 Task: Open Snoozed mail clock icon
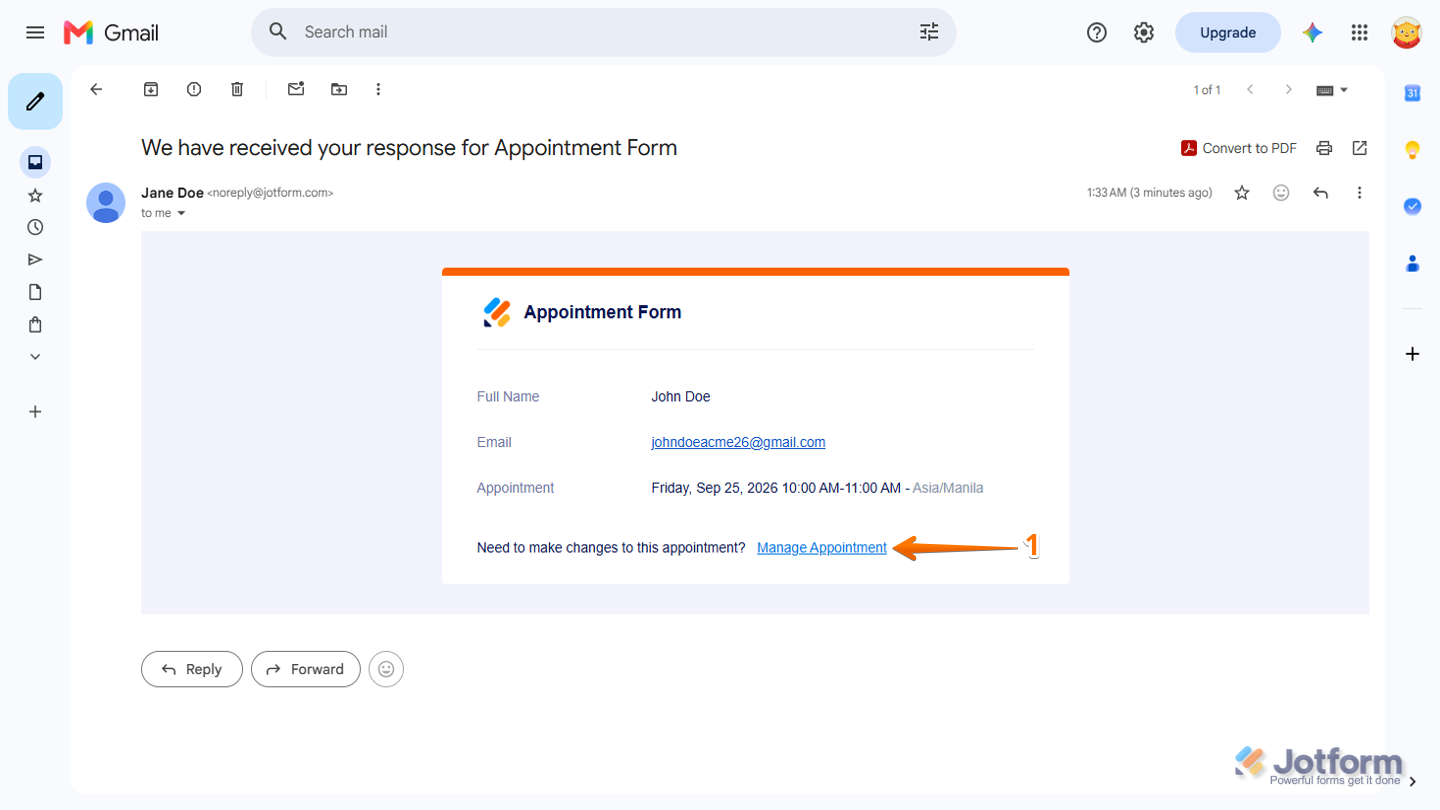click(x=35, y=227)
